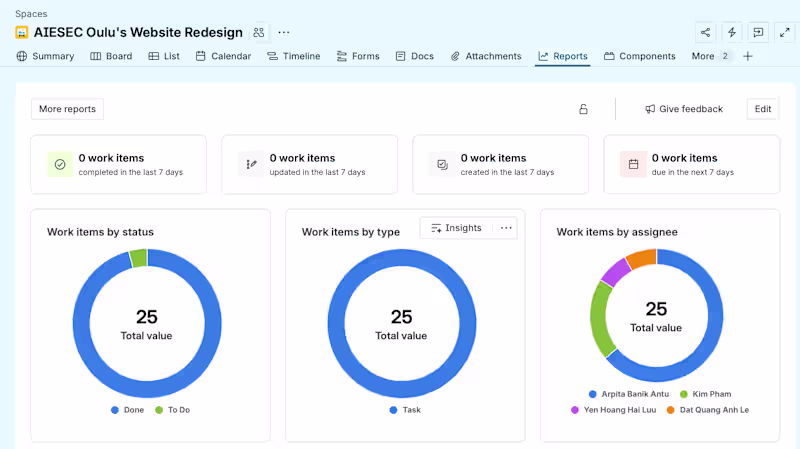The width and height of the screenshot is (800, 449).
Task: Expand the More tabs dropdown
Action: pos(710,56)
